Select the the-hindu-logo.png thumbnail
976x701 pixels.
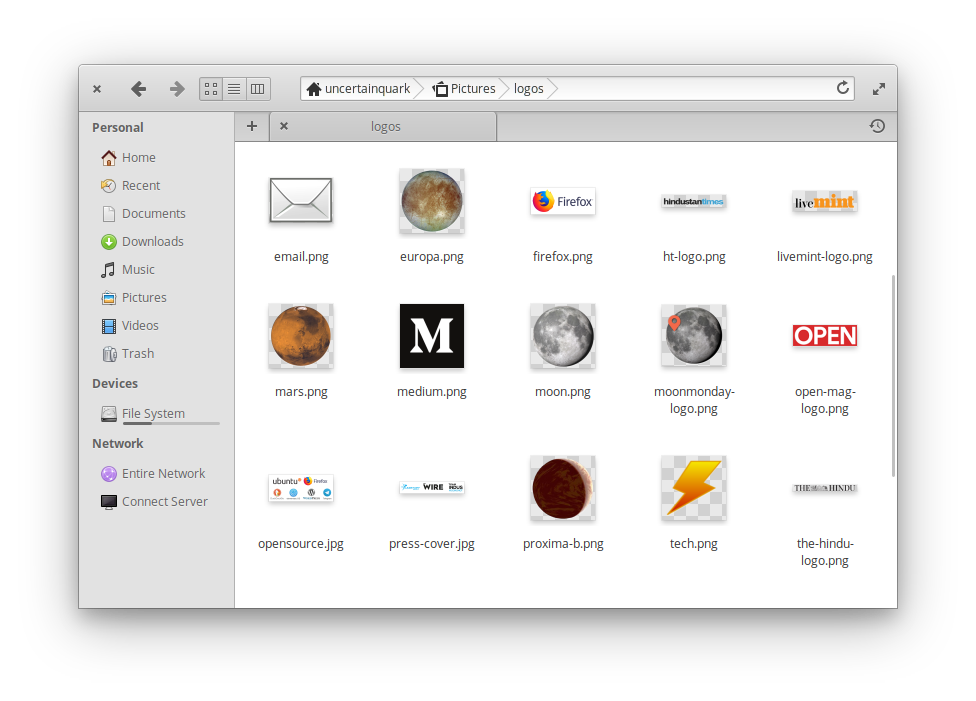click(825, 488)
